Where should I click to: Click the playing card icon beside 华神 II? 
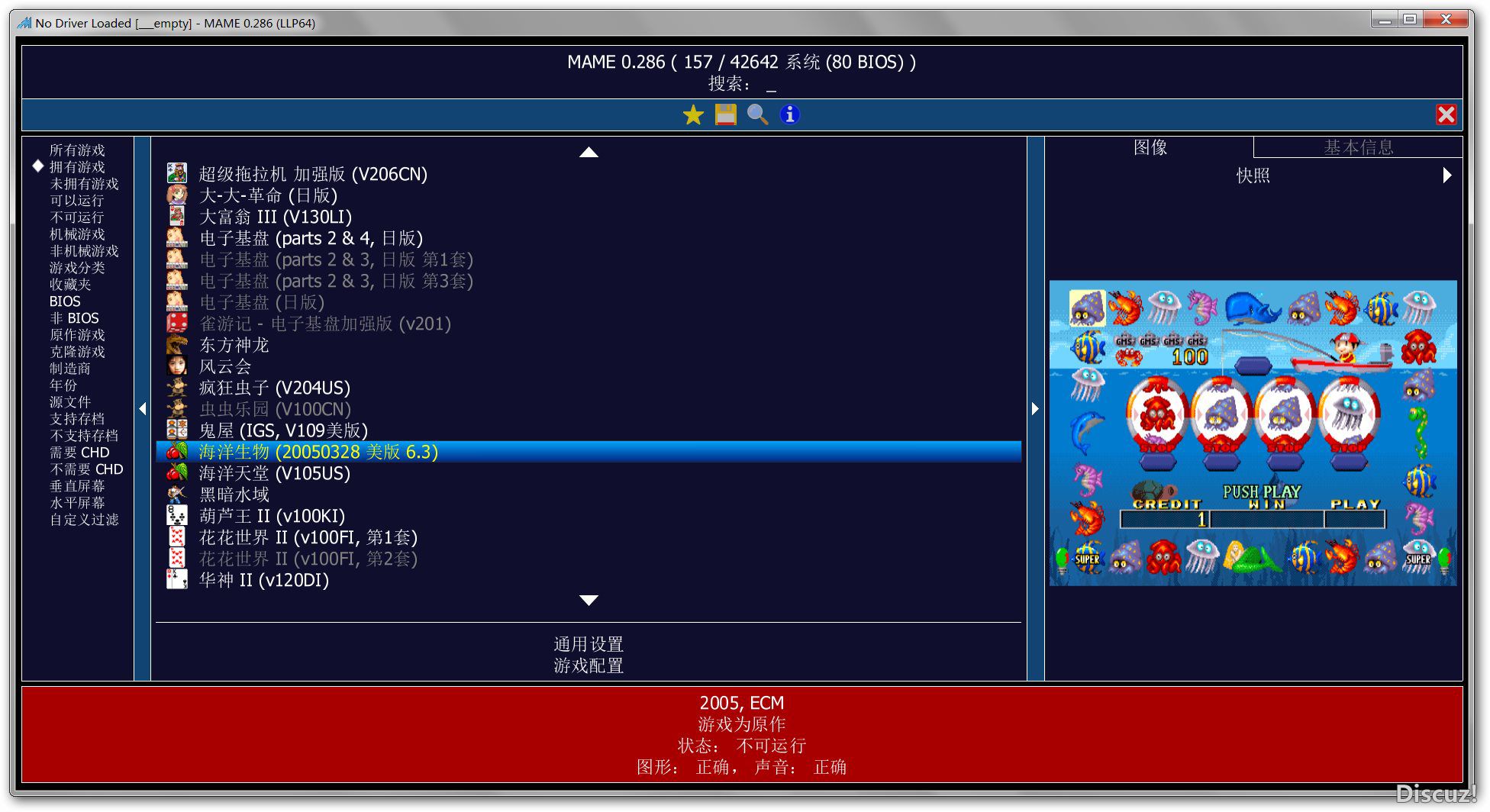point(177,580)
